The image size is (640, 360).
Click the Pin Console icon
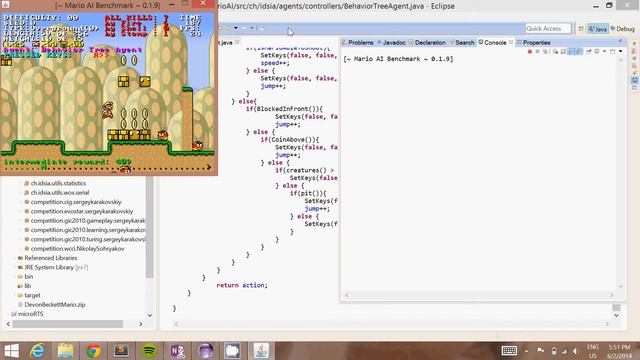pyautogui.click(x=589, y=51)
